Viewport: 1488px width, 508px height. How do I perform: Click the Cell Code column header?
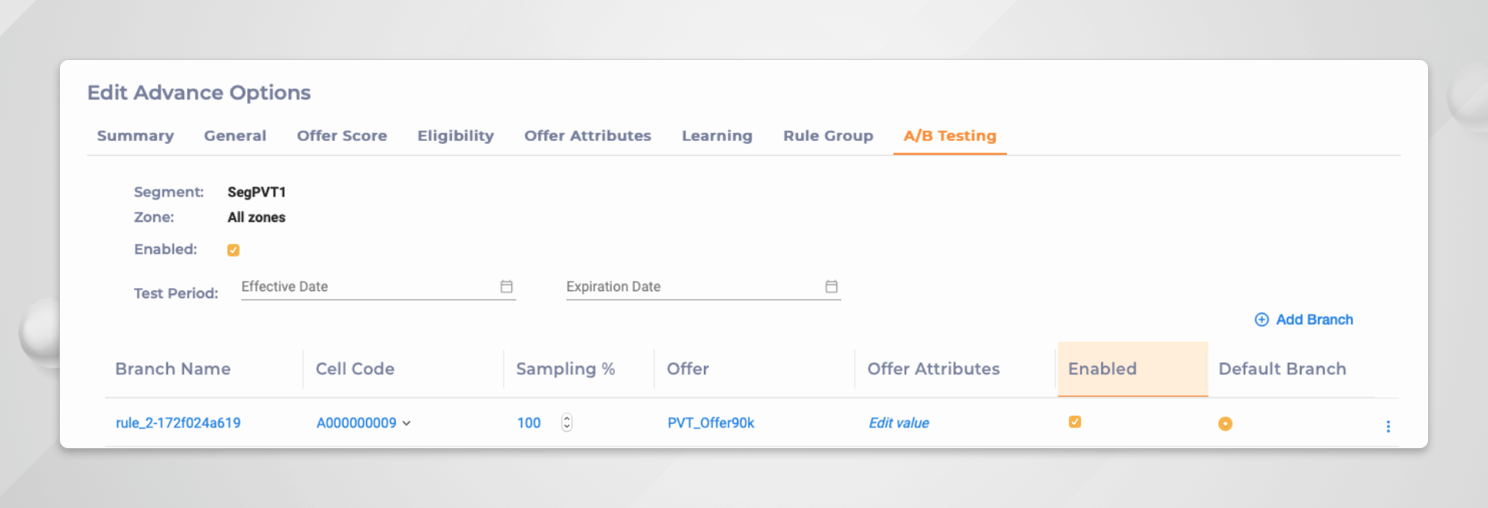[355, 369]
